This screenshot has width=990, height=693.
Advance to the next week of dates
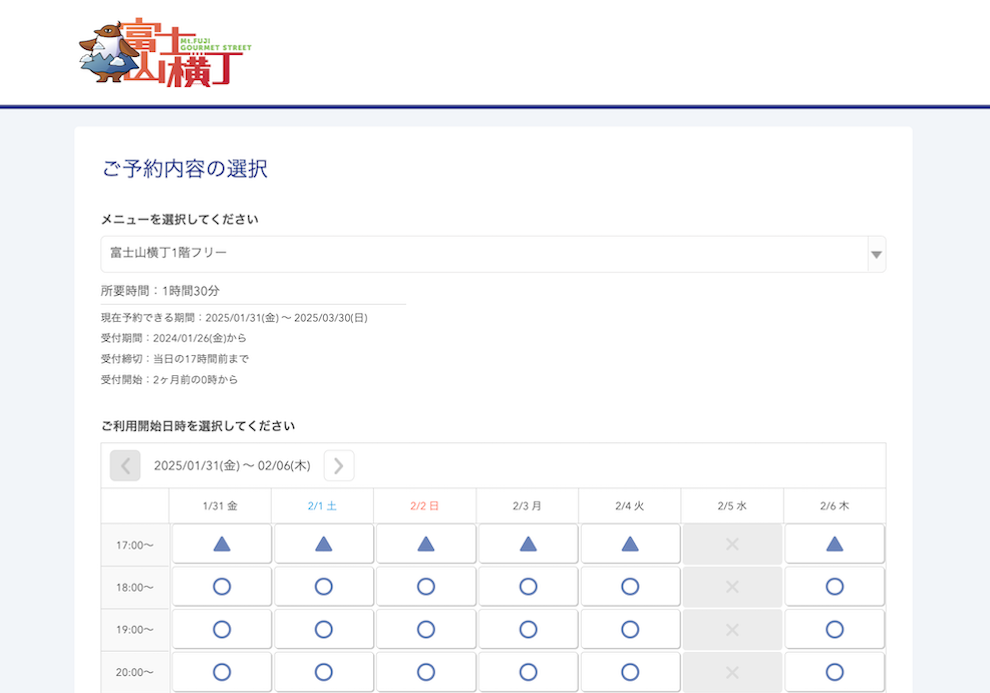[x=339, y=465]
